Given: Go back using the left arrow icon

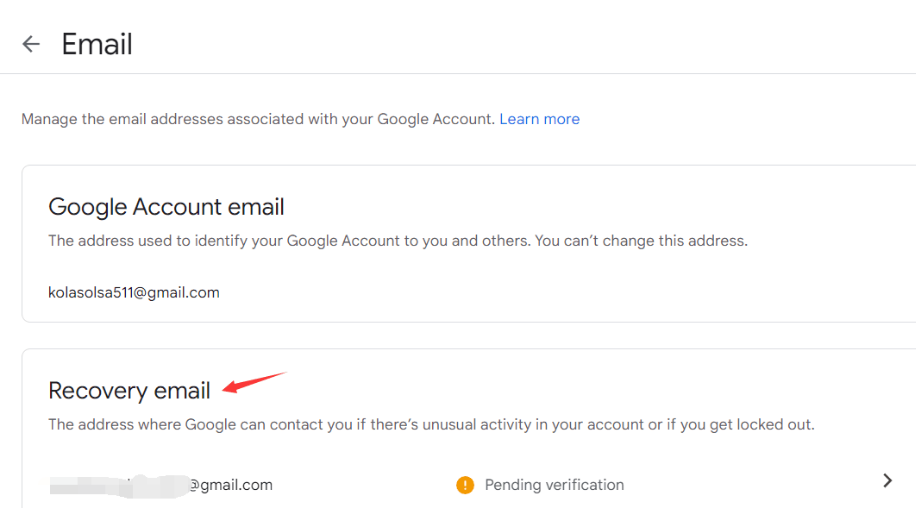Looking at the screenshot, I should coord(31,44).
